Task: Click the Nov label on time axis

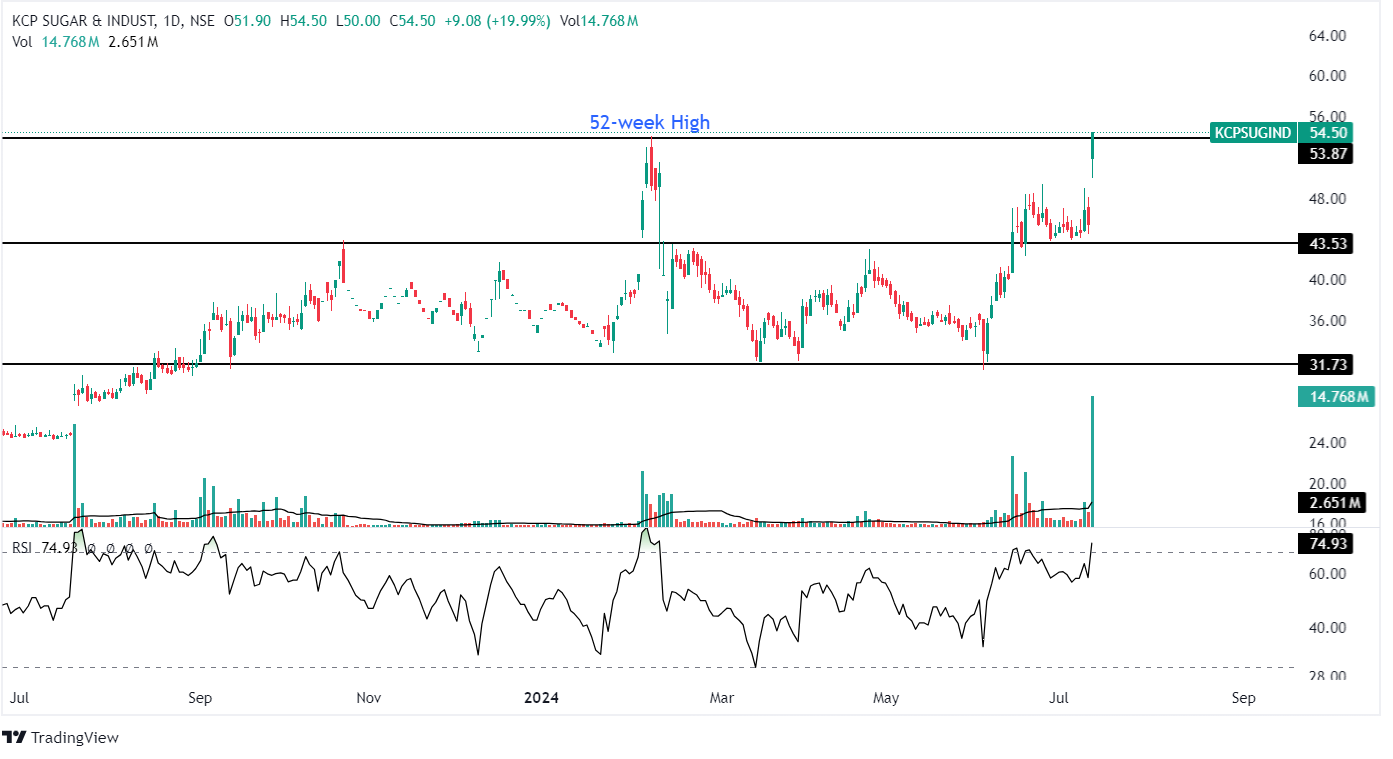Action: pos(369,696)
